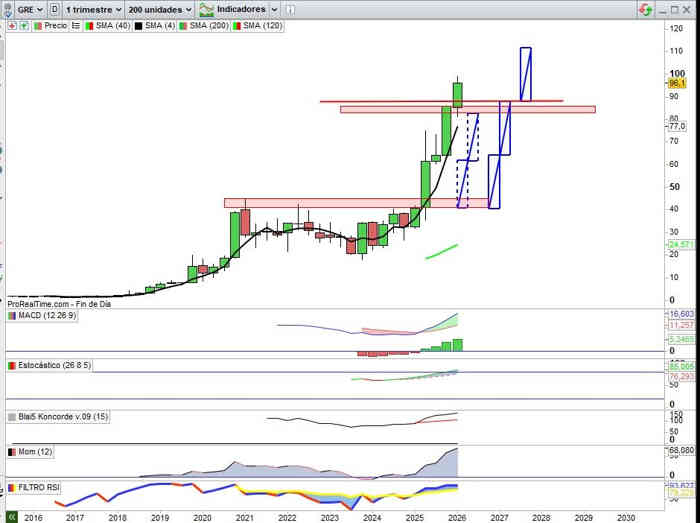Open the Estocástico (26 8 5) panel label
The image size is (700, 523).
[56, 366]
